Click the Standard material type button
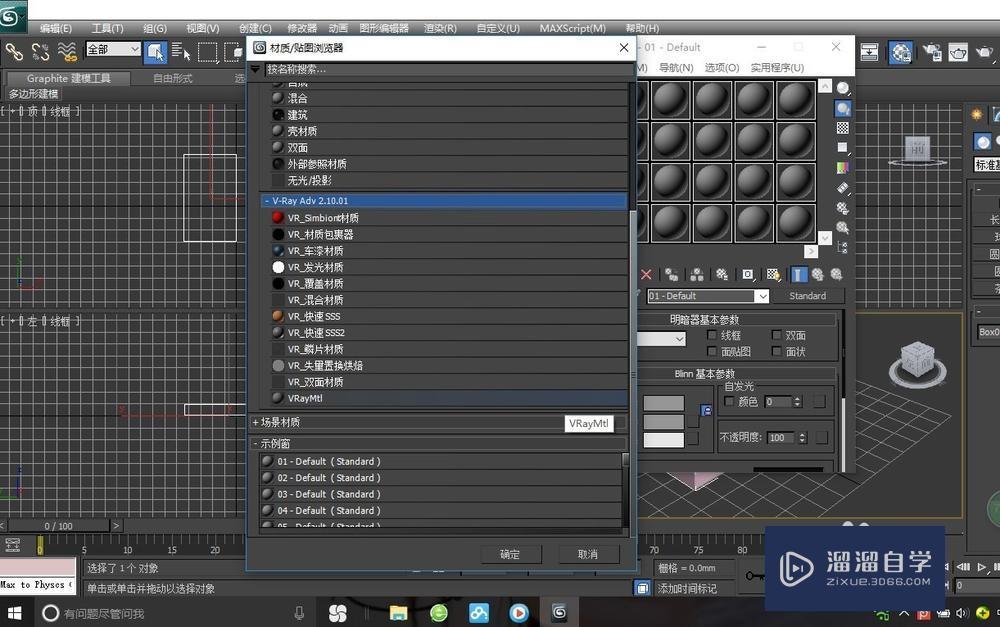The height and width of the screenshot is (627, 1000). (x=809, y=296)
